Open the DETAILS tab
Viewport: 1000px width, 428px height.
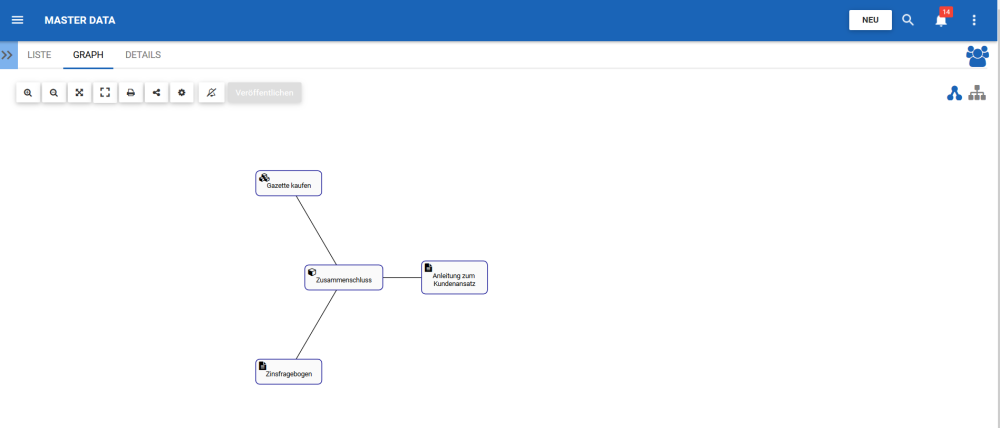coord(143,55)
